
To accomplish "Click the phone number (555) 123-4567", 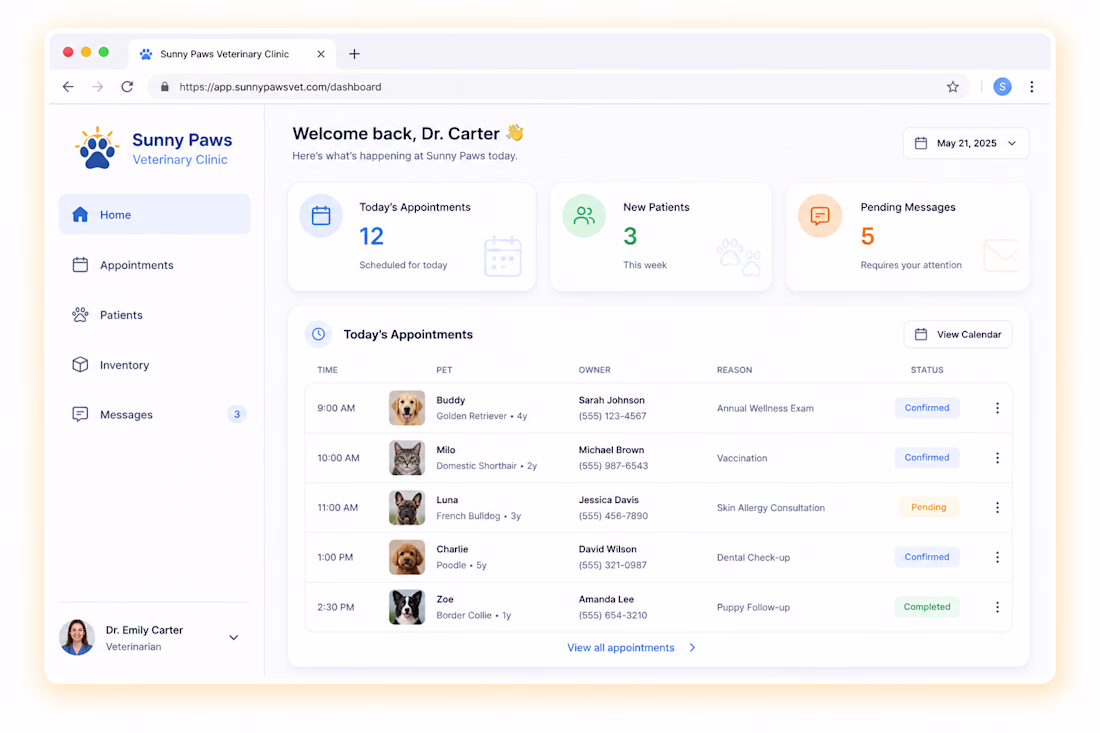I will click(x=612, y=417).
